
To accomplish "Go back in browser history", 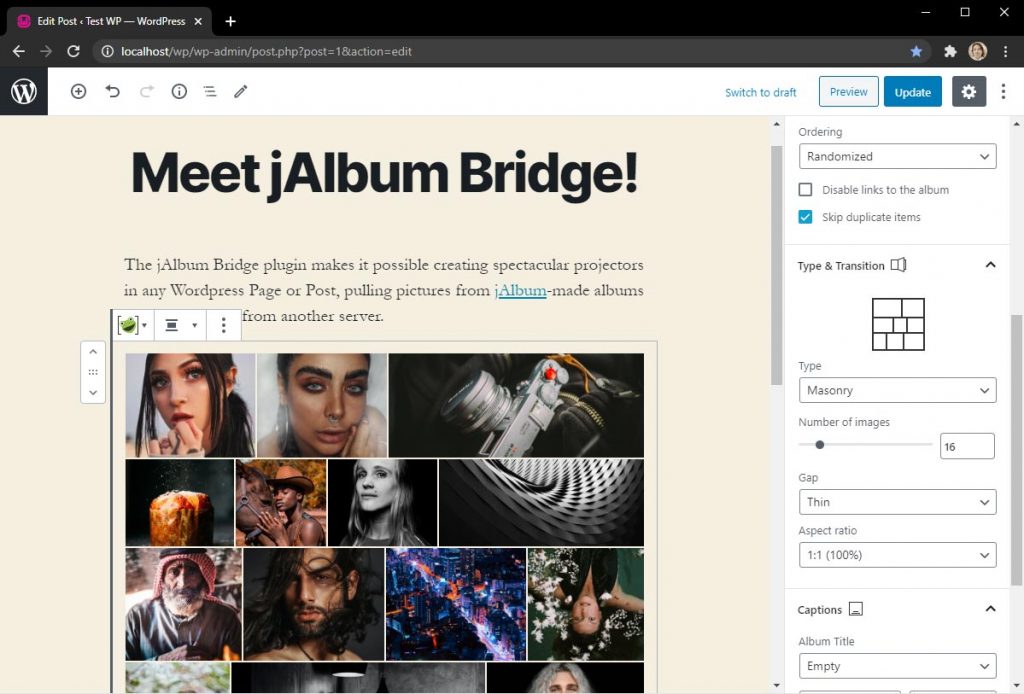I will coord(18,52).
